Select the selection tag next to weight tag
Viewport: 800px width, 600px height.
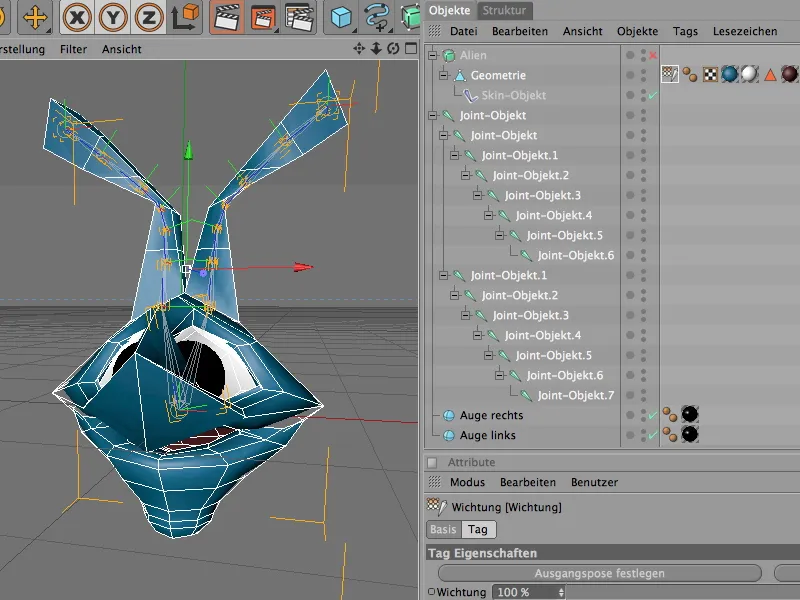click(x=690, y=74)
